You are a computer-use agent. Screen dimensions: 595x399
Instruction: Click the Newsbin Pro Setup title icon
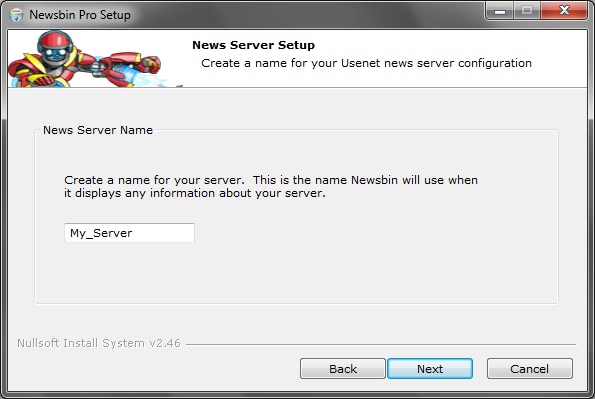point(16,15)
